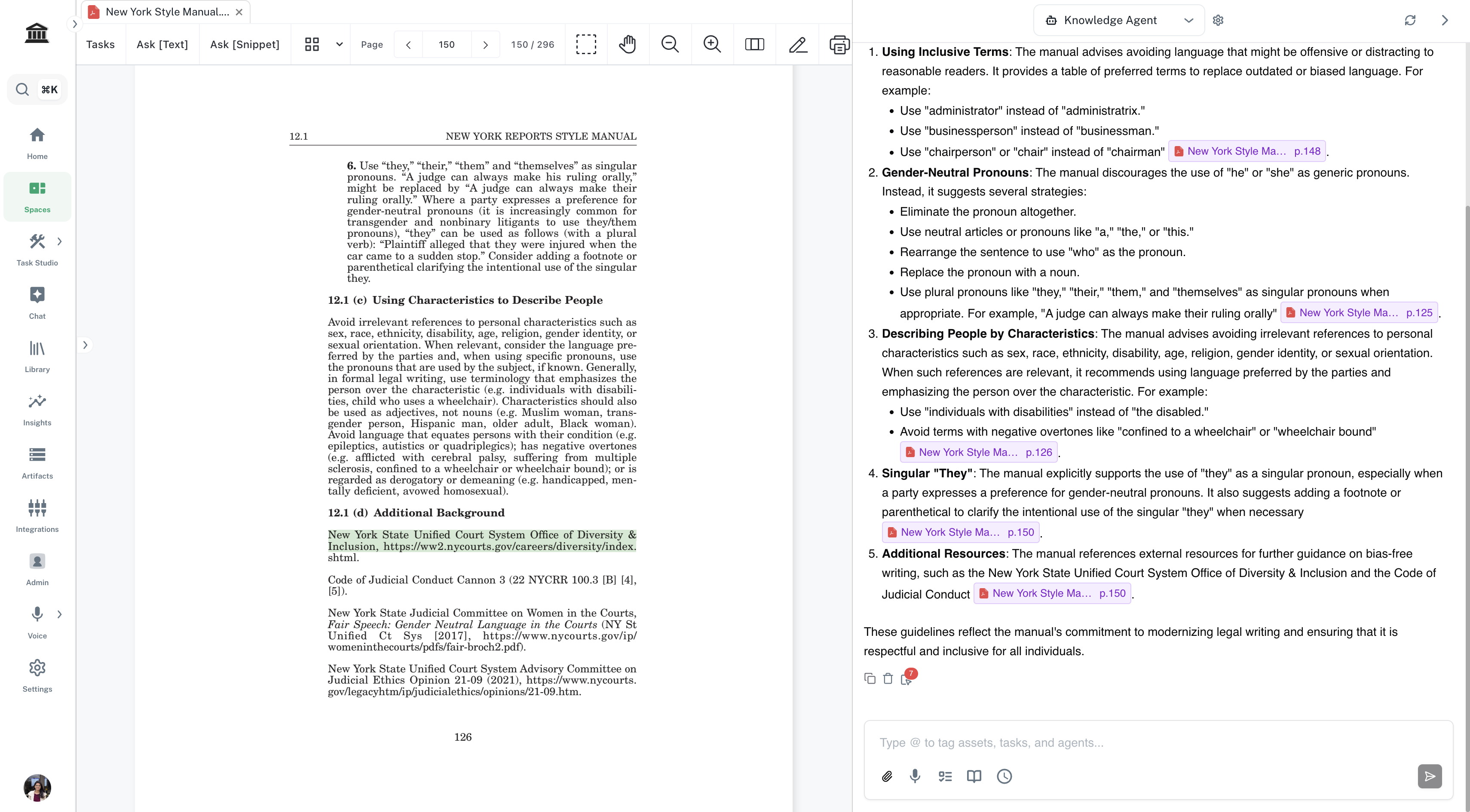Open Library in the sidebar
This screenshot has width=1470, height=812.
37,356
